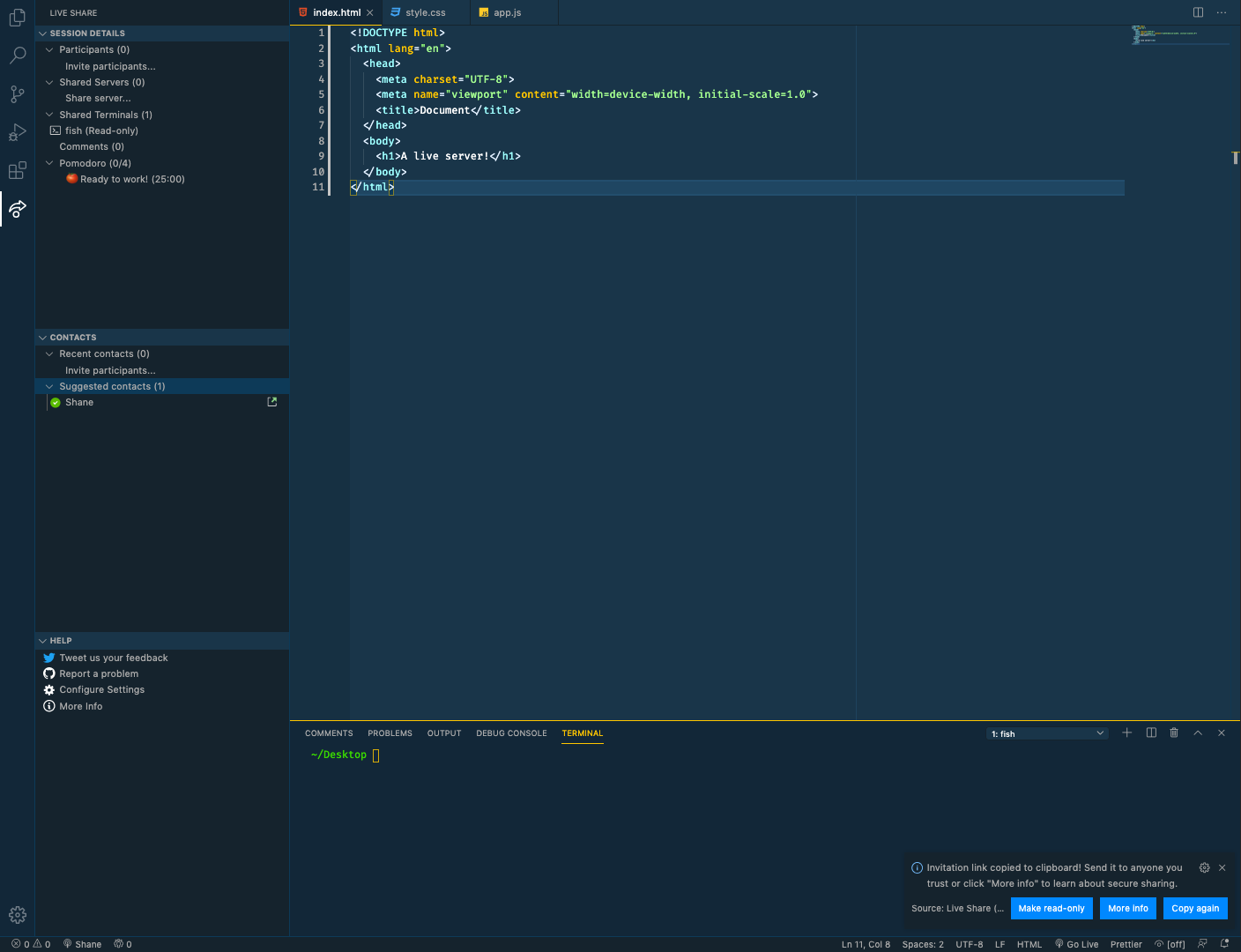Screen dimensions: 1241x952
Task: Open editor More Actions ellipsis
Action: coord(1222,12)
